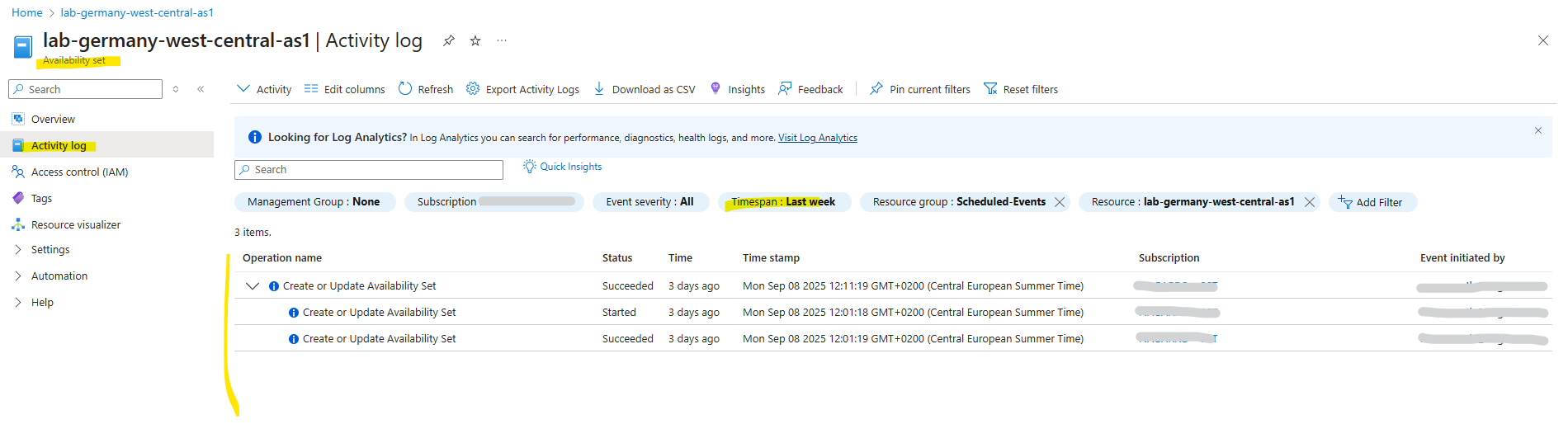
Task: Click the Pin current filters pin icon
Action: point(876,88)
